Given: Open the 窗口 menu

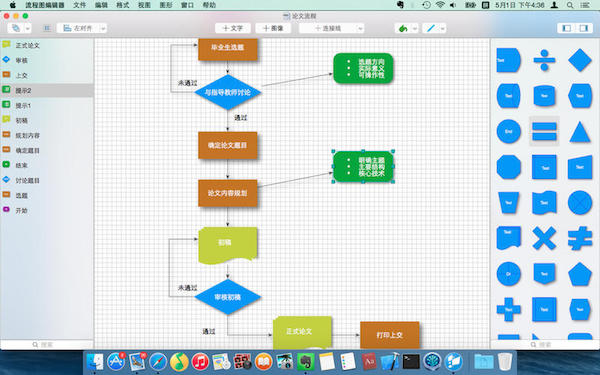Looking at the screenshot, I should point(188,5).
